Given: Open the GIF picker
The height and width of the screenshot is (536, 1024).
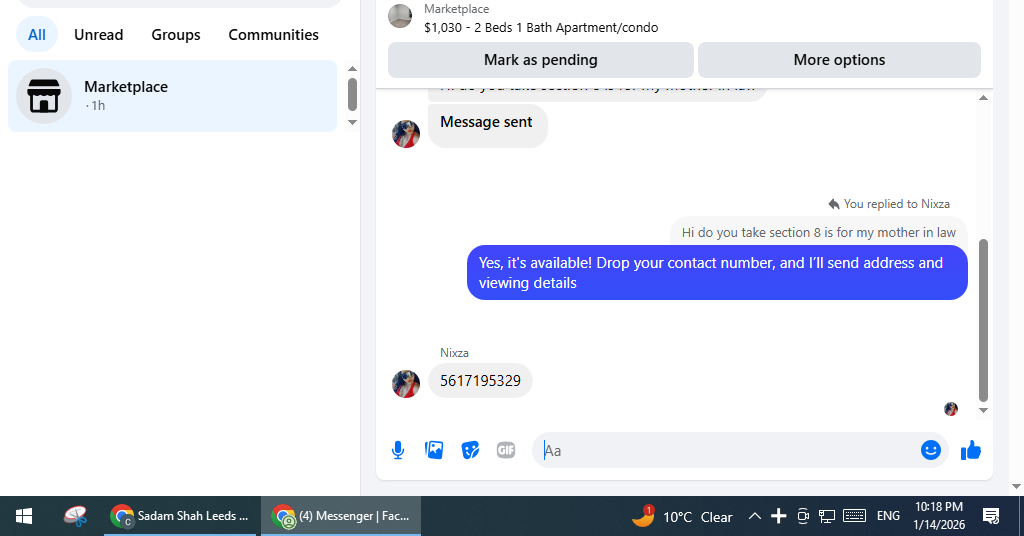Looking at the screenshot, I should [506, 450].
